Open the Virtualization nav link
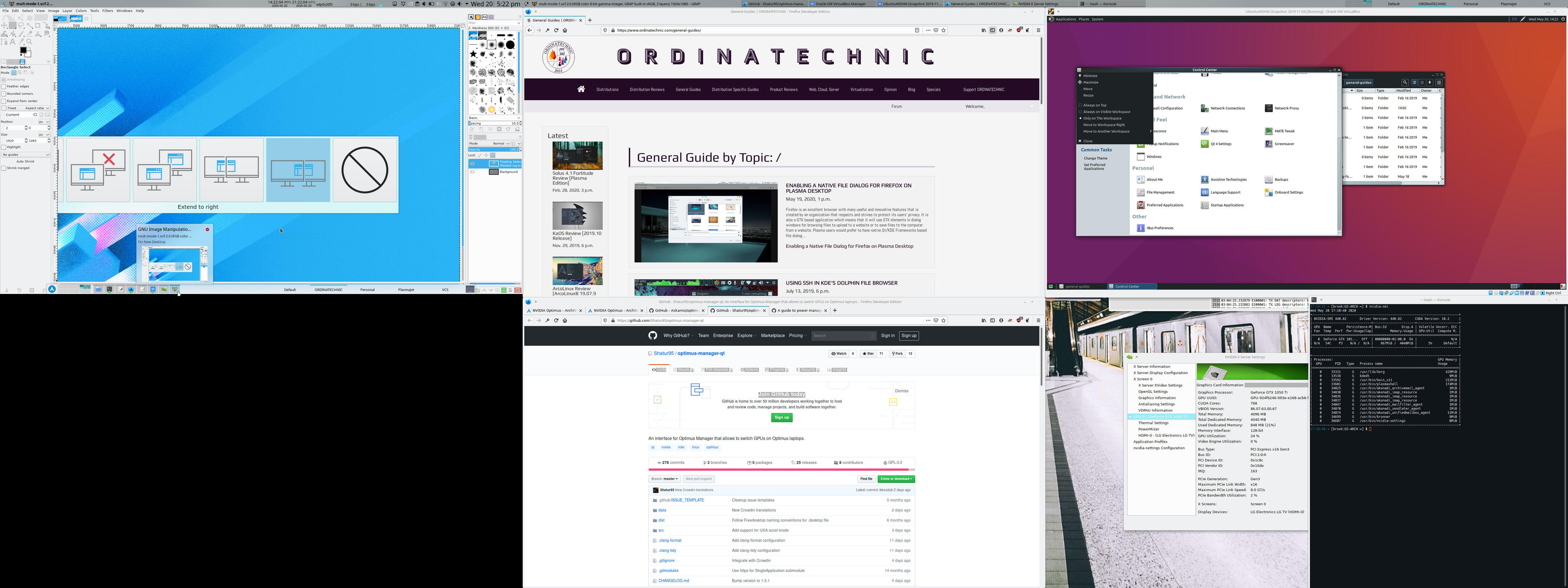The image size is (1568, 588). point(861,90)
